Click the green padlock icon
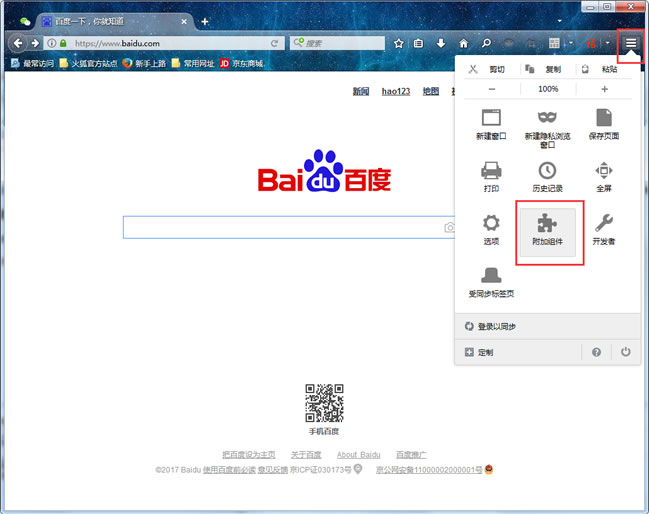The height and width of the screenshot is (514, 649). [63, 43]
